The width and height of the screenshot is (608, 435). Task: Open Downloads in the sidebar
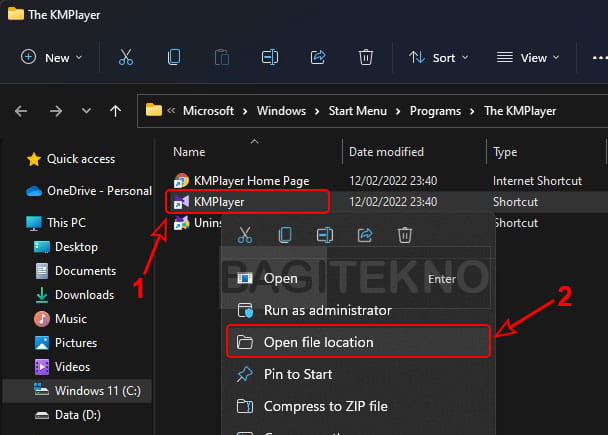[74, 295]
